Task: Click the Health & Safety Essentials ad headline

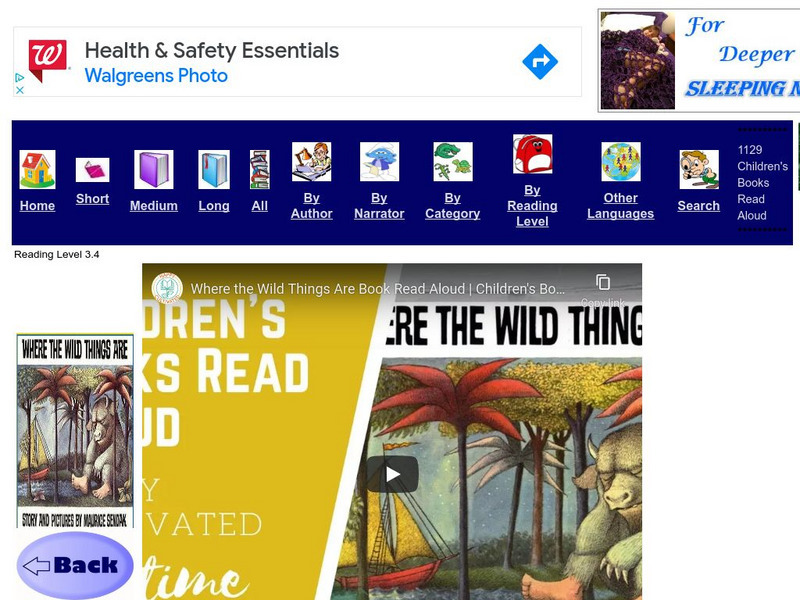Action: pyautogui.click(x=212, y=51)
